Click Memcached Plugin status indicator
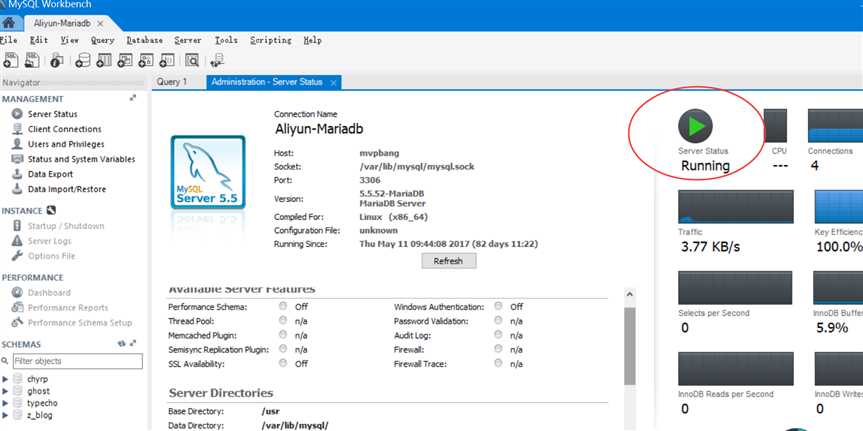The width and height of the screenshot is (863, 431). coord(283,335)
